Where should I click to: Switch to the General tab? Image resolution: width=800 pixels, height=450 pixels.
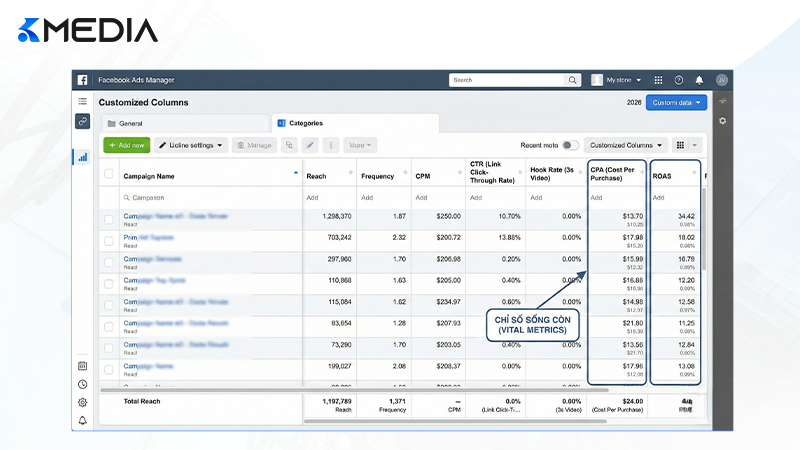[185, 123]
